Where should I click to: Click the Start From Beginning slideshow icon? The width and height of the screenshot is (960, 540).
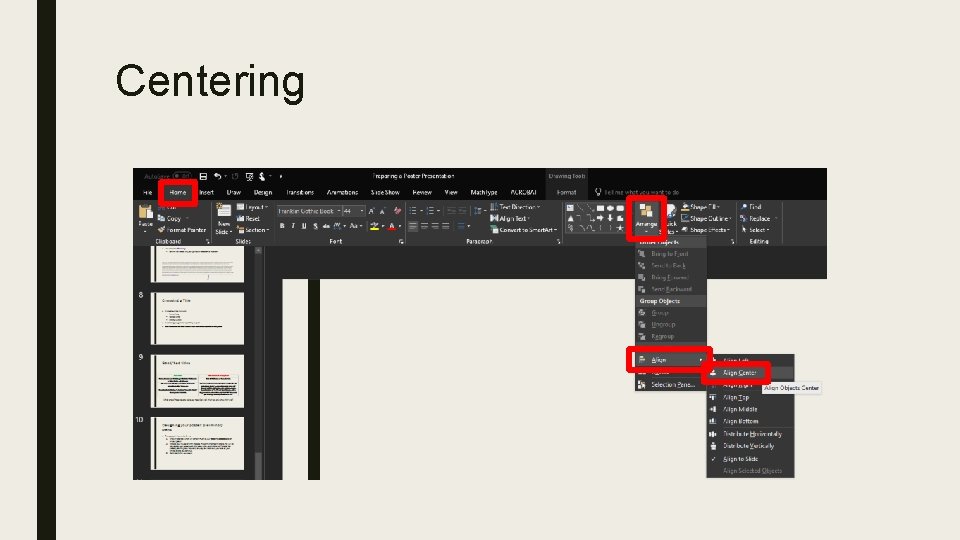[x=249, y=176]
